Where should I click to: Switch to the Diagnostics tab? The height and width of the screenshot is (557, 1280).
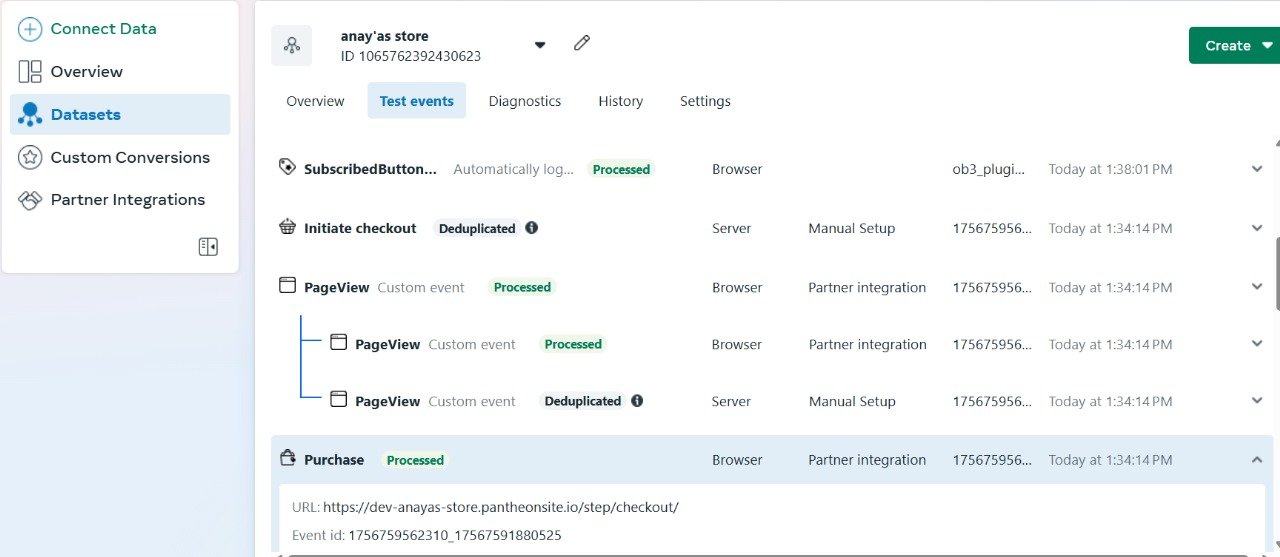tap(524, 101)
